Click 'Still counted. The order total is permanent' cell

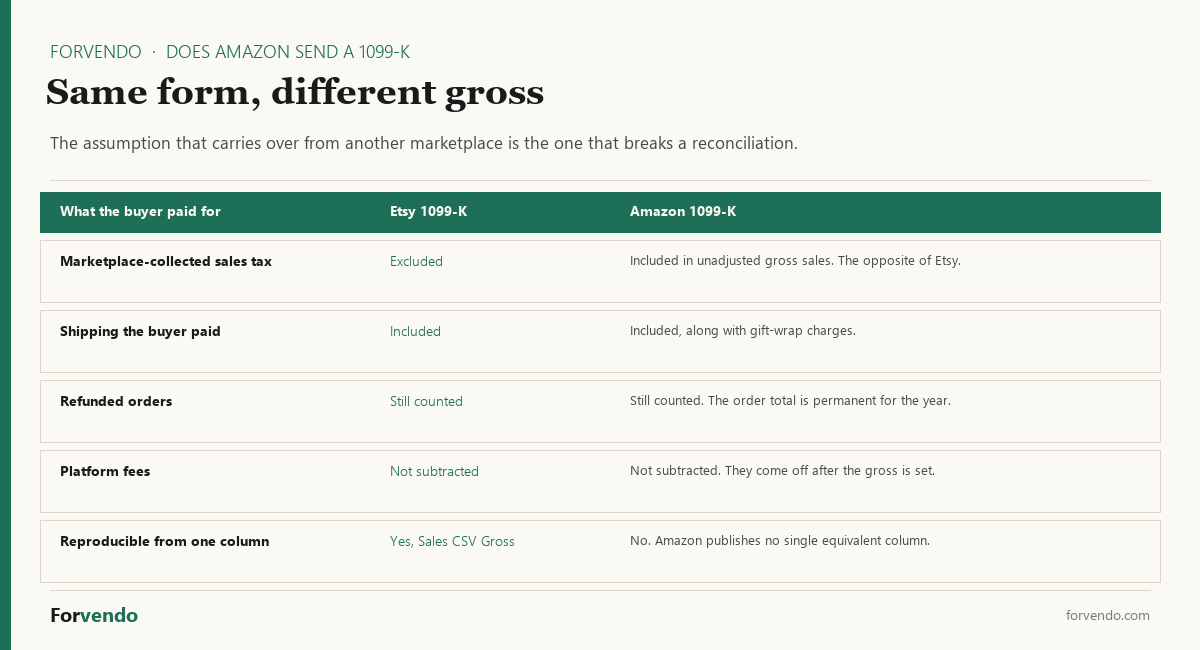coord(790,401)
